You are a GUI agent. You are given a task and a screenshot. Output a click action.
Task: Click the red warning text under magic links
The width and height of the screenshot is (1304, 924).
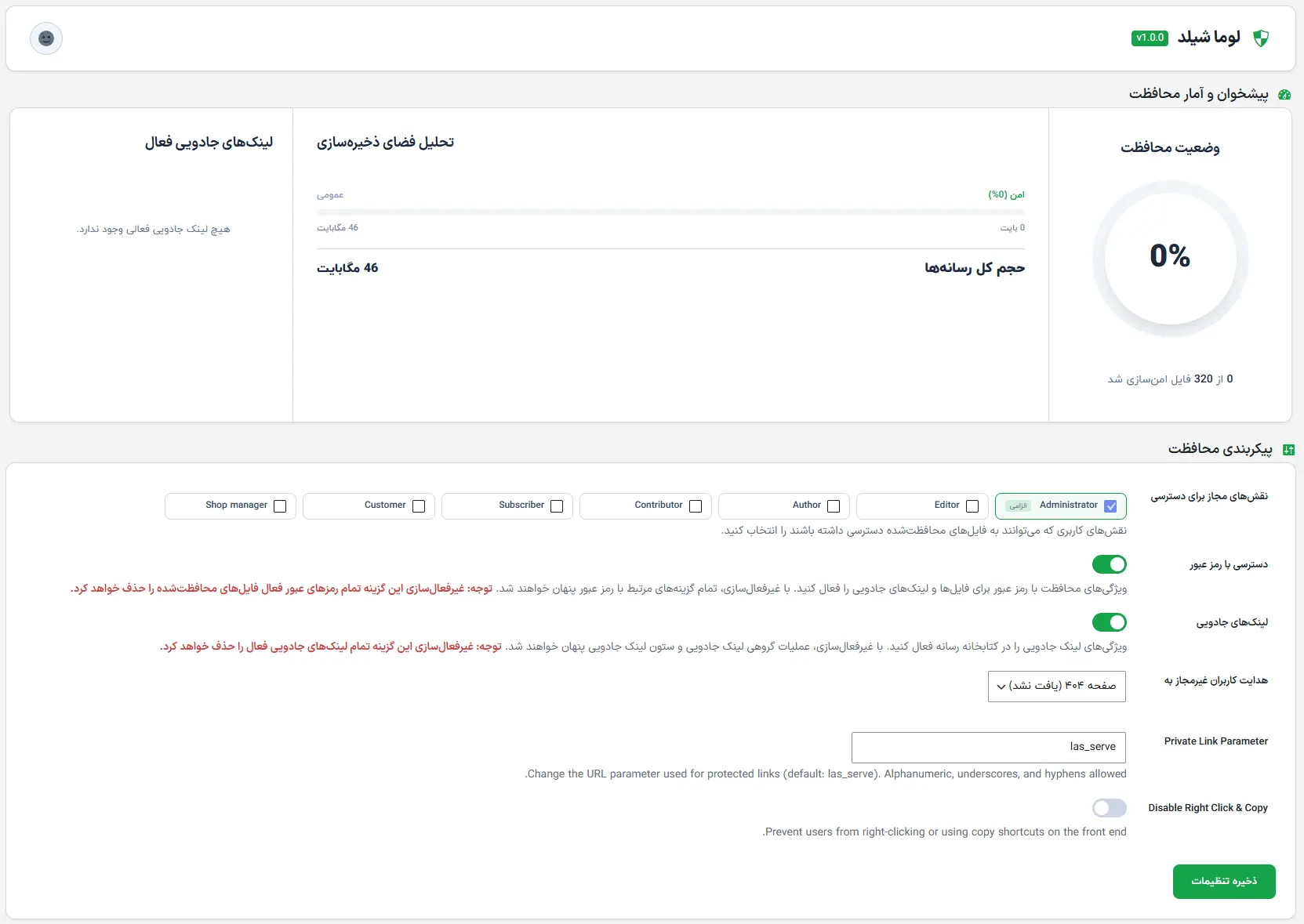[331, 647]
